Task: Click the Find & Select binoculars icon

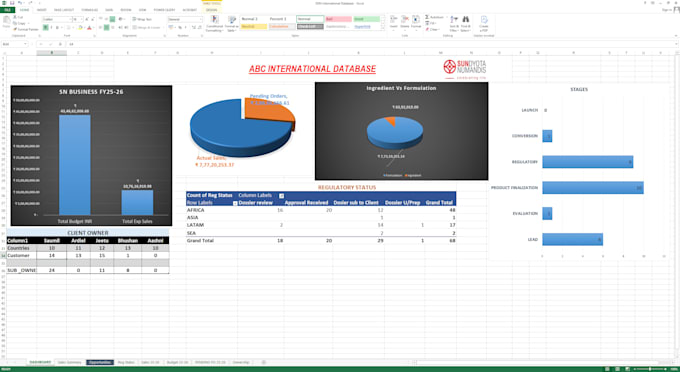Action: (x=465, y=20)
